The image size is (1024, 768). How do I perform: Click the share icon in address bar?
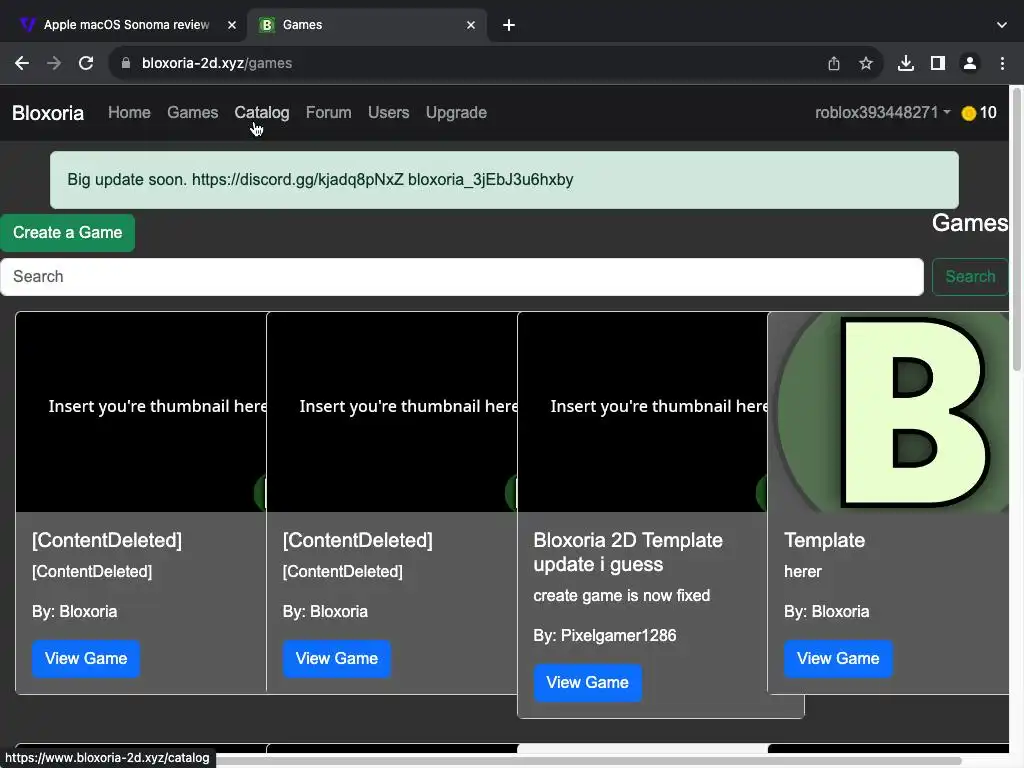pyautogui.click(x=833, y=63)
